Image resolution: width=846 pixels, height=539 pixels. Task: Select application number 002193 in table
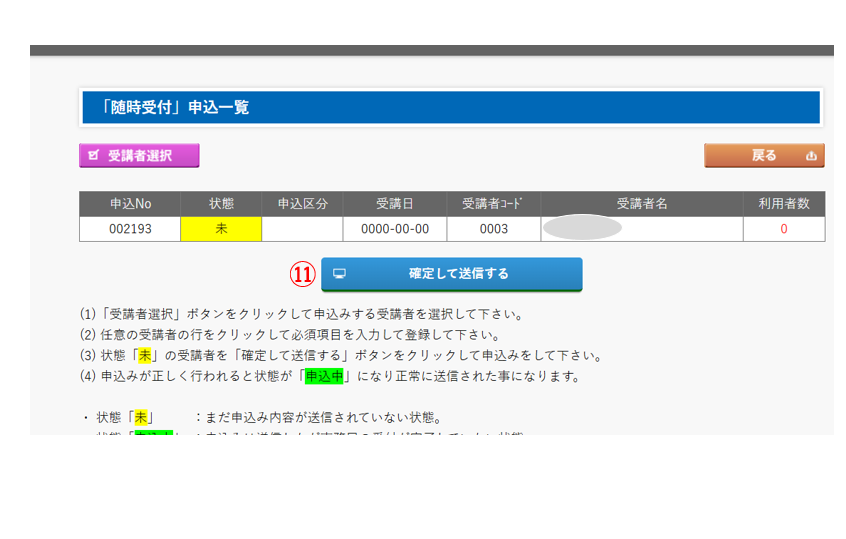click(x=130, y=229)
